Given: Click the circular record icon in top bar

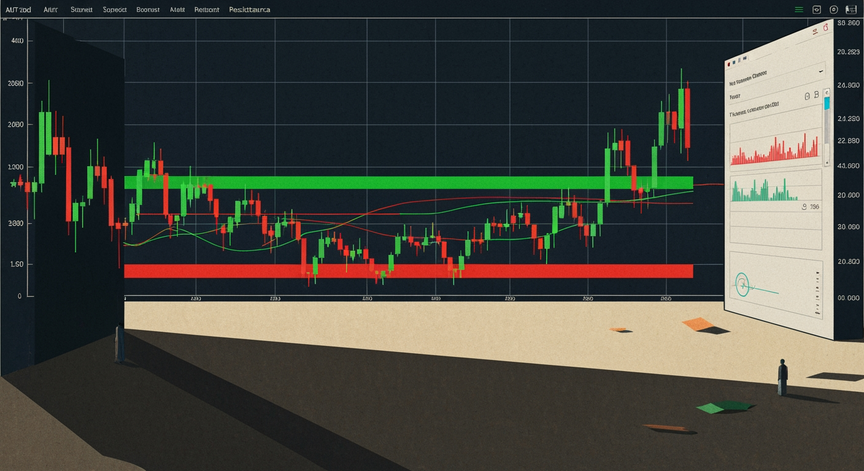Looking at the screenshot, I should click(x=834, y=9).
